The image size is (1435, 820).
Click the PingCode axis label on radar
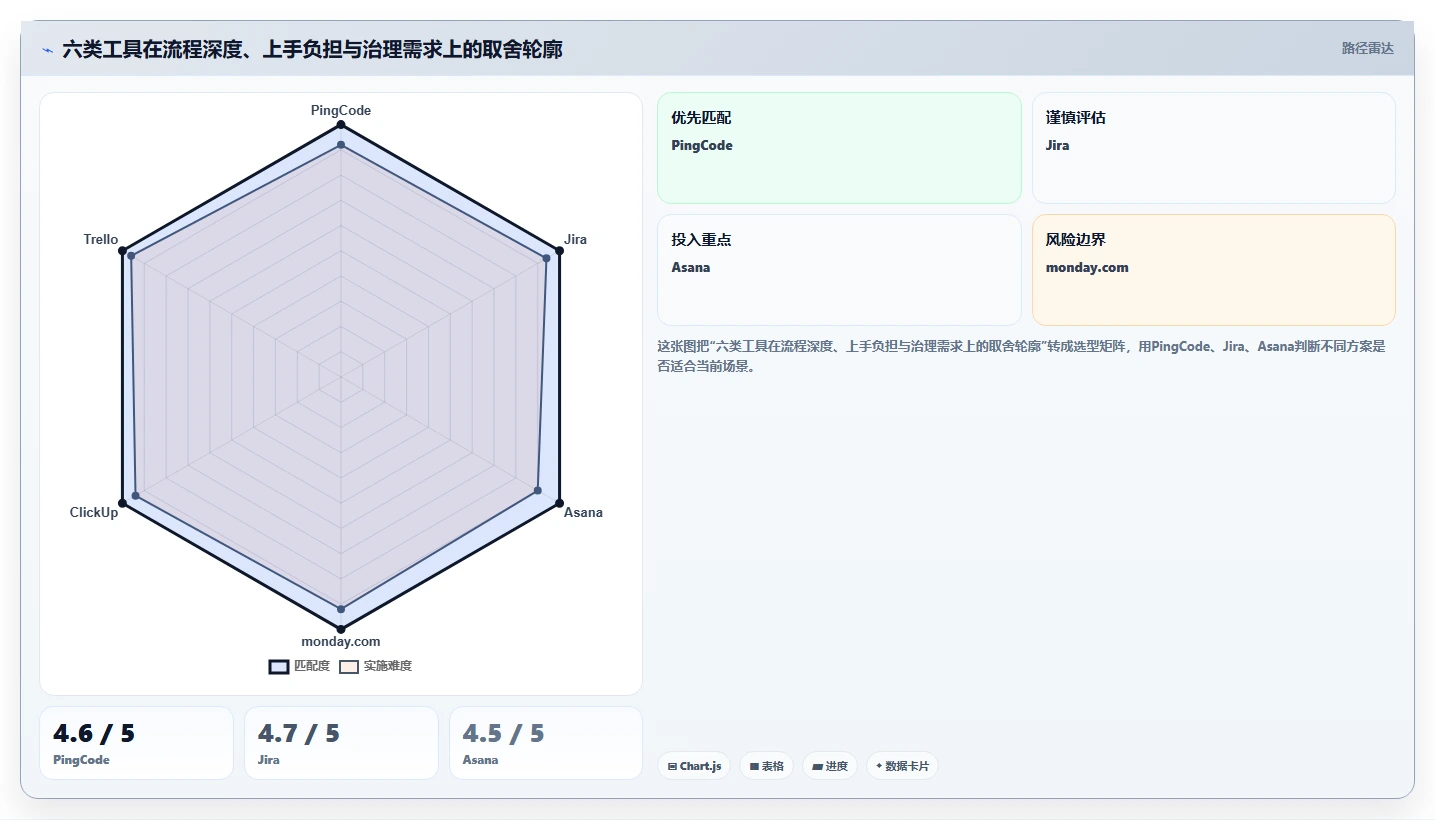[341, 110]
